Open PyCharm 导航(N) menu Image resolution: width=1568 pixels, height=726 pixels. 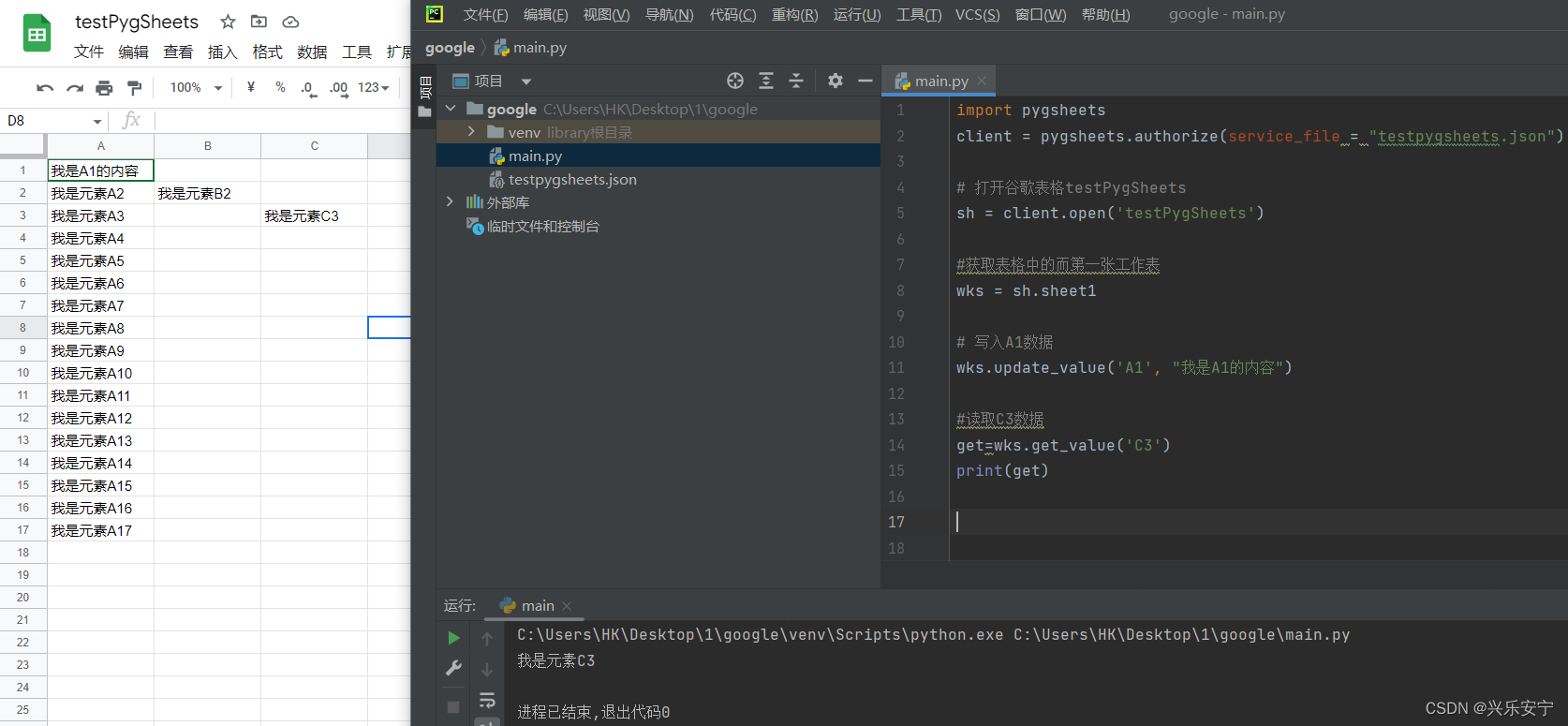tap(669, 14)
